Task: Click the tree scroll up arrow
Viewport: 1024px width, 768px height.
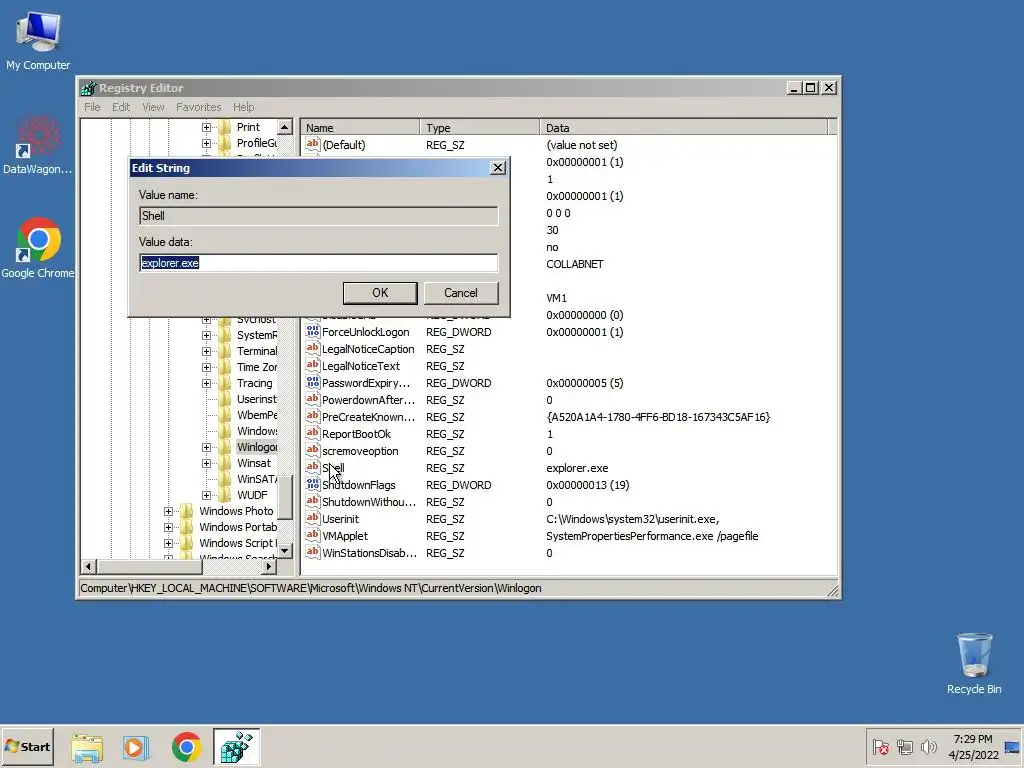Action: coord(285,127)
